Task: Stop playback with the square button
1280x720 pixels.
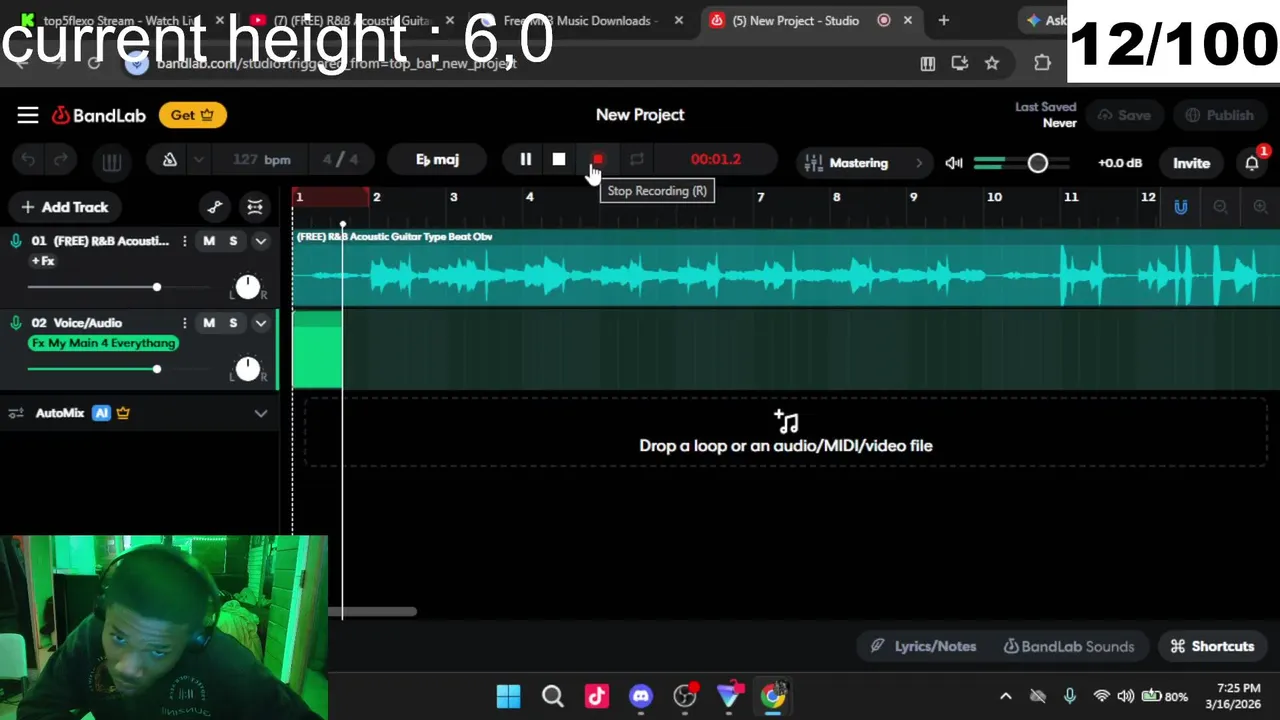Action: point(559,160)
